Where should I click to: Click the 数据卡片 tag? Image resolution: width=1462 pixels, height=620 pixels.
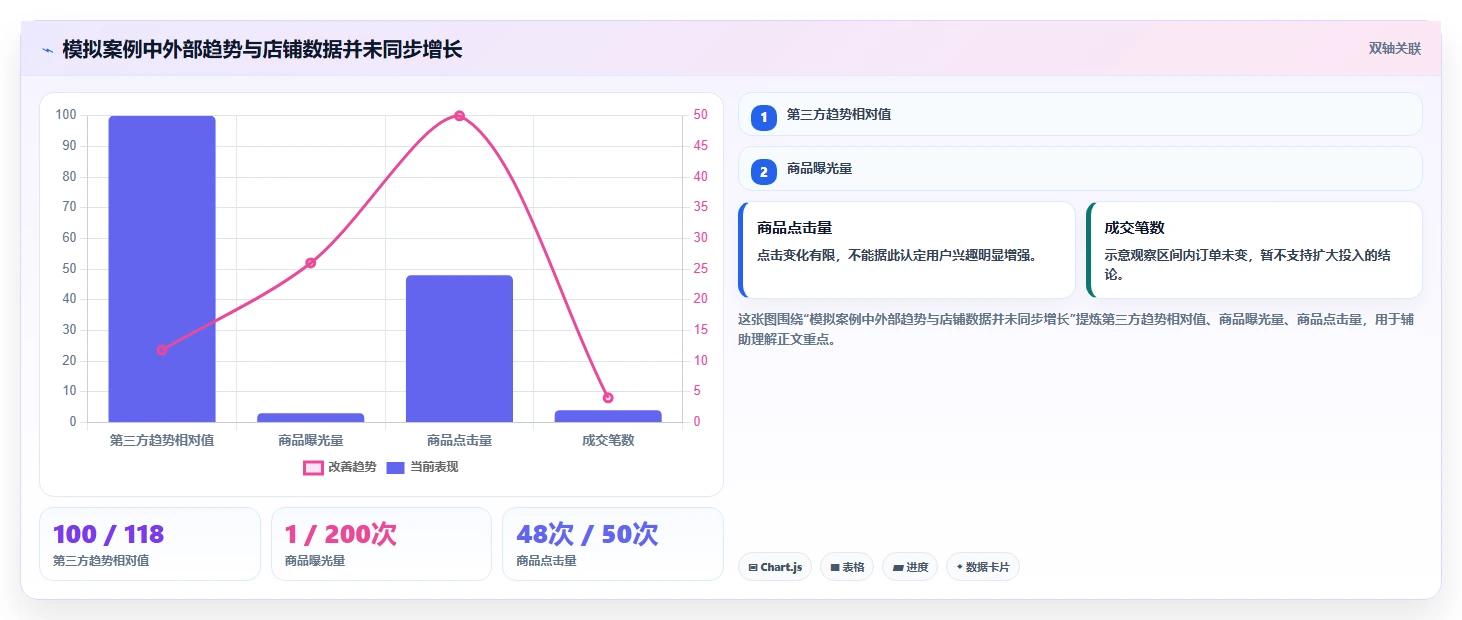[983, 567]
